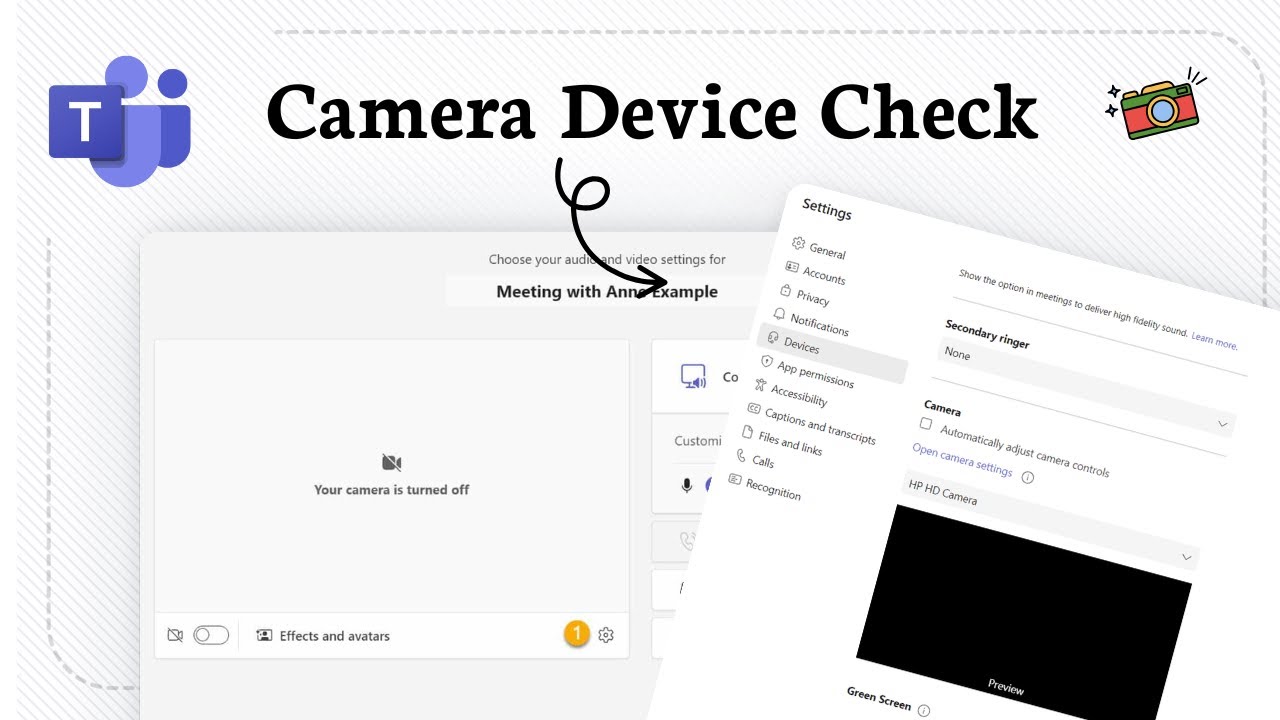Viewport: 1280px width, 720px height.
Task: Click the microphone icon in audio panel
Action: click(x=687, y=485)
